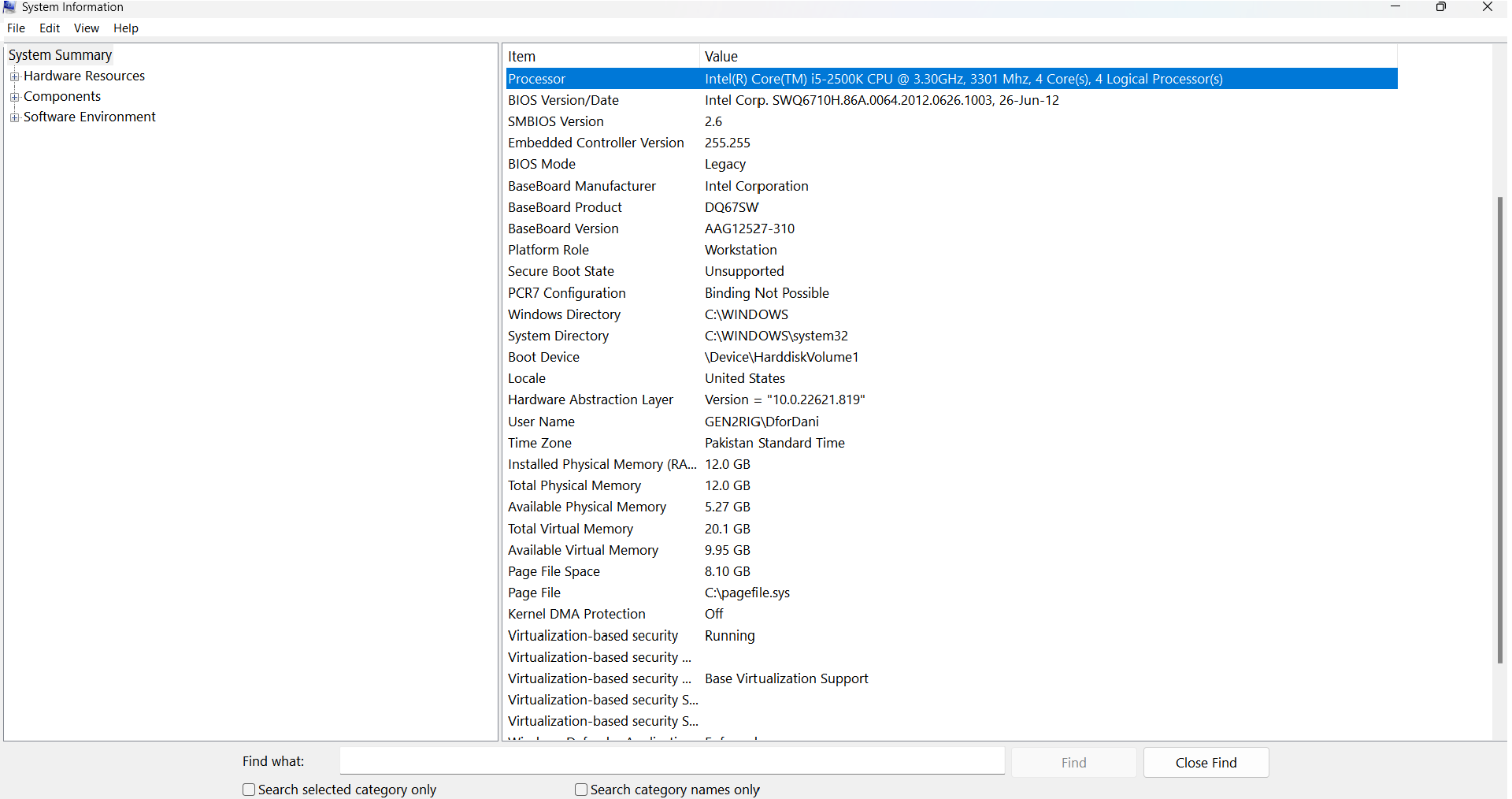Select the BaseBoard Version row
The width and height of the screenshot is (1512, 799).
coord(951,229)
